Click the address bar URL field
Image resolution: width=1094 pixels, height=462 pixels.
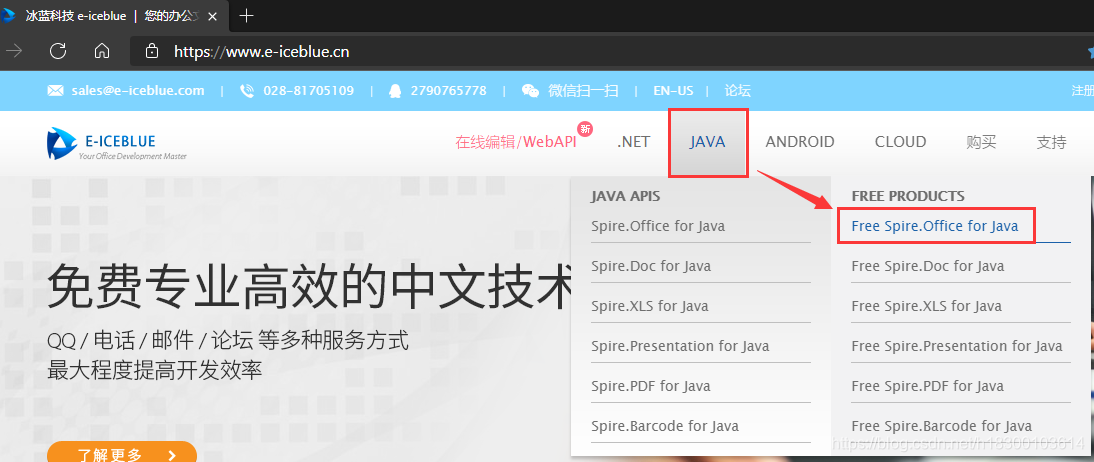point(614,51)
